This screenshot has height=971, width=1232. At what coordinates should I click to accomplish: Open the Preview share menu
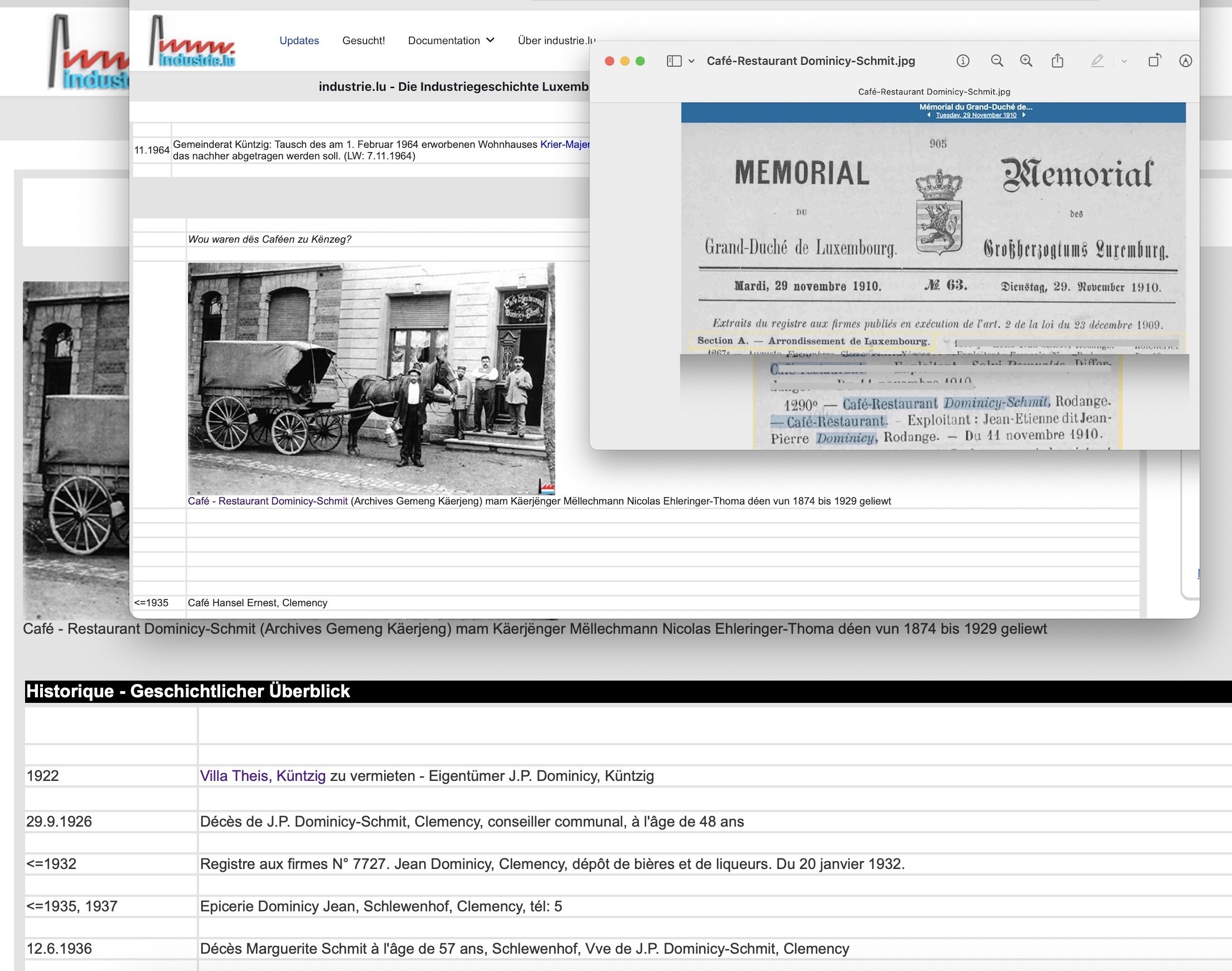pyautogui.click(x=1058, y=61)
